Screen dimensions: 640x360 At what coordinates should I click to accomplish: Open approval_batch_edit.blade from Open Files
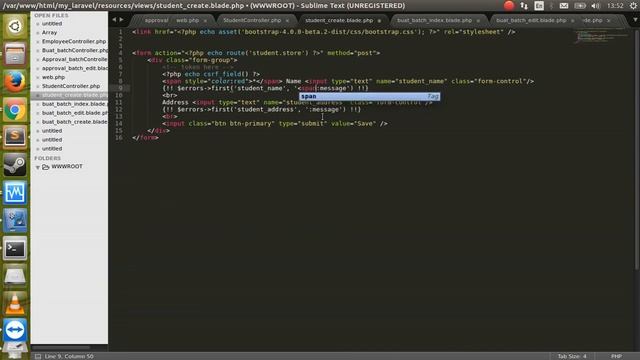click(75, 69)
